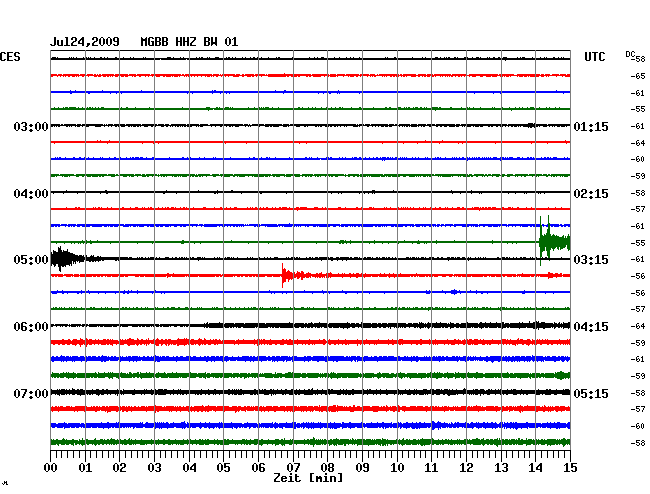Screen dimensions: 650x494
Task: Select the station code 'MGBB' in the title
Action: pos(154,42)
